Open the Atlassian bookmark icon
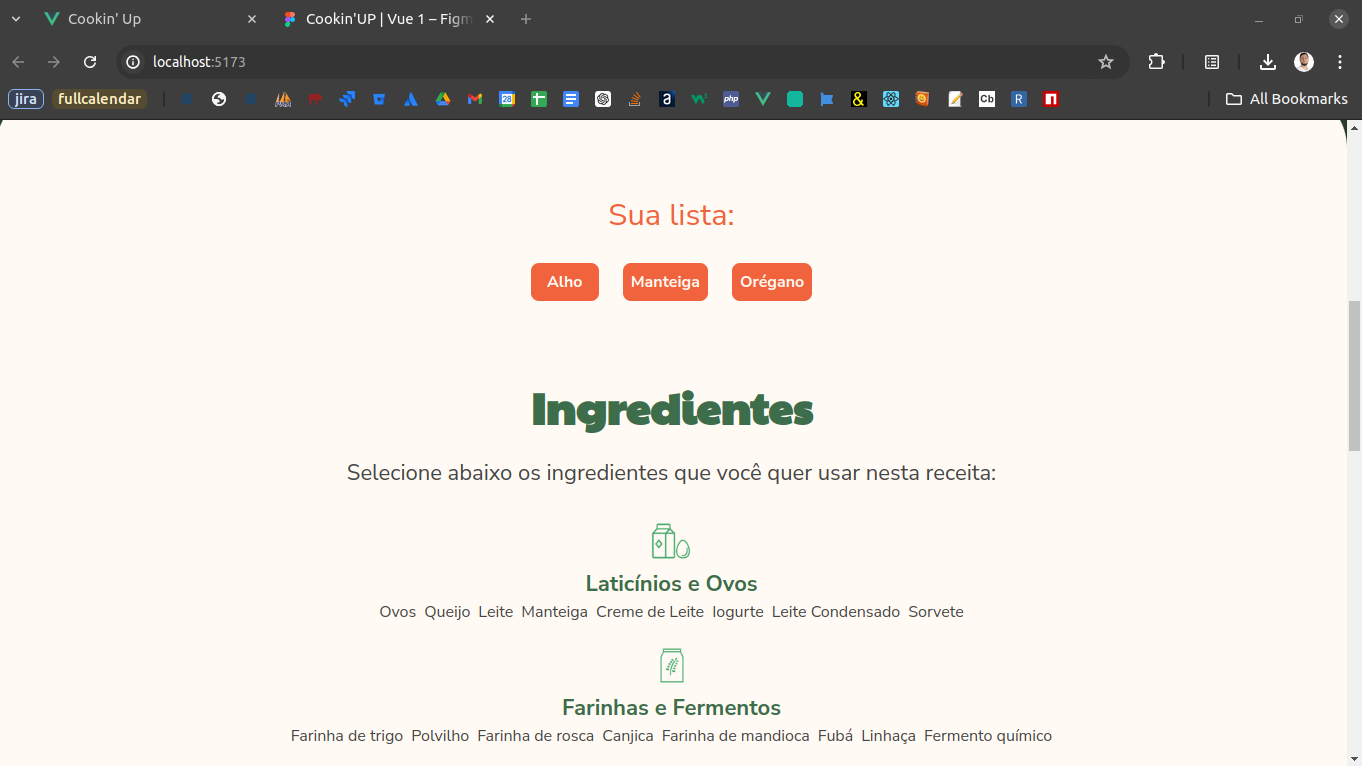This screenshot has width=1362, height=766. click(411, 99)
